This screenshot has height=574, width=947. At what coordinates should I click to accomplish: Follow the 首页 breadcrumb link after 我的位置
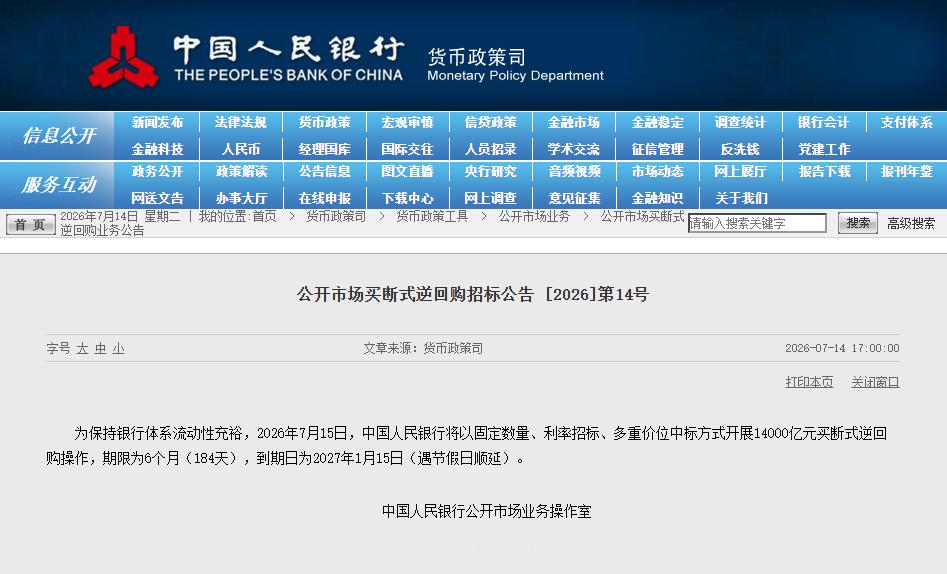(264, 216)
